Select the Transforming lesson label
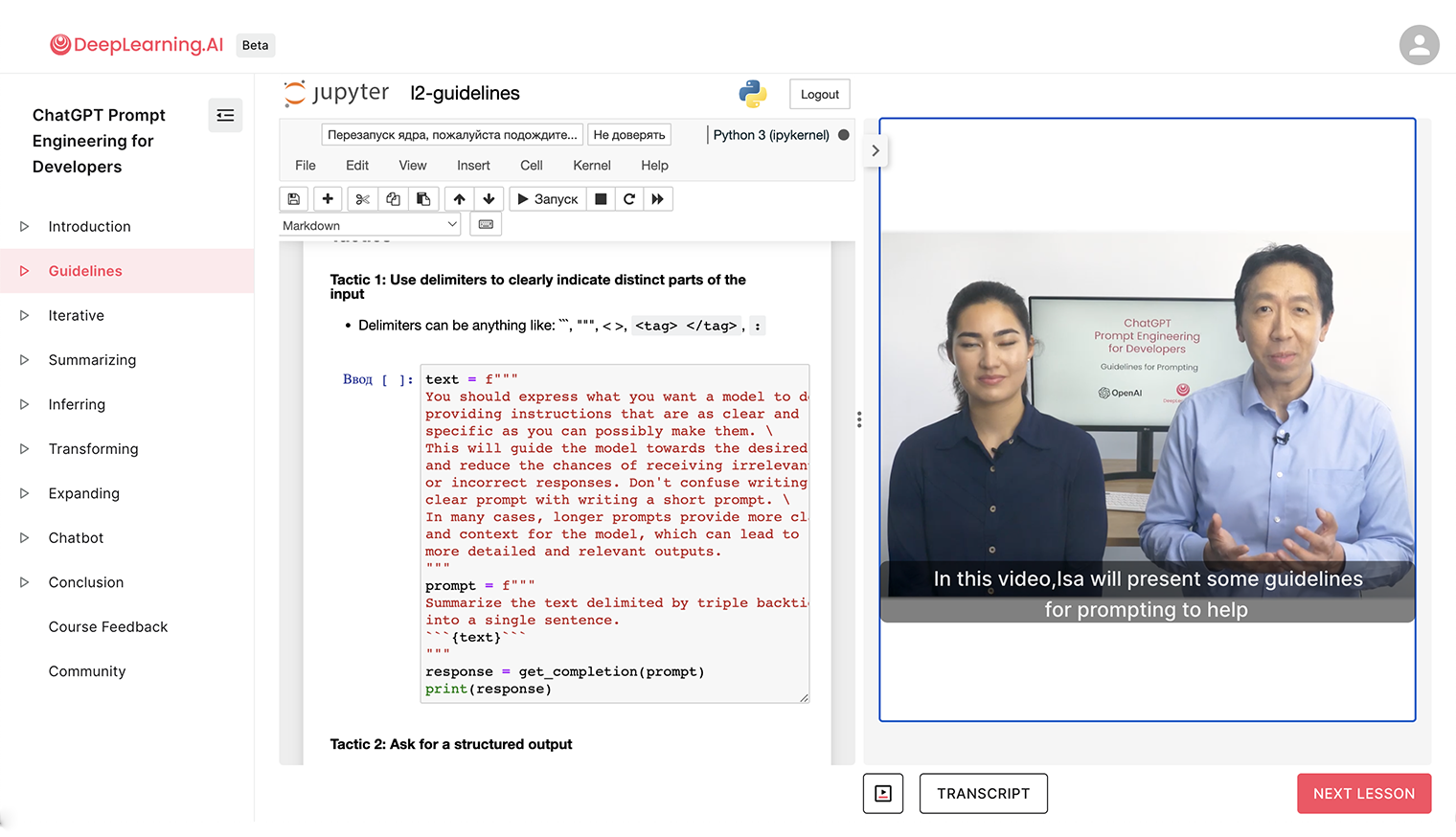The height and width of the screenshot is (837, 1456). tap(94, 449)
